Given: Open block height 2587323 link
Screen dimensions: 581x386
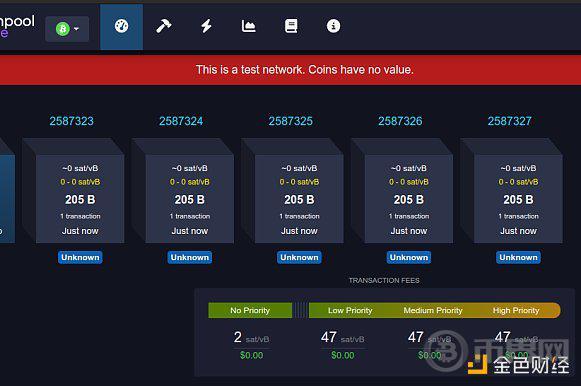Looking at the screenshot, I should 72,121.
